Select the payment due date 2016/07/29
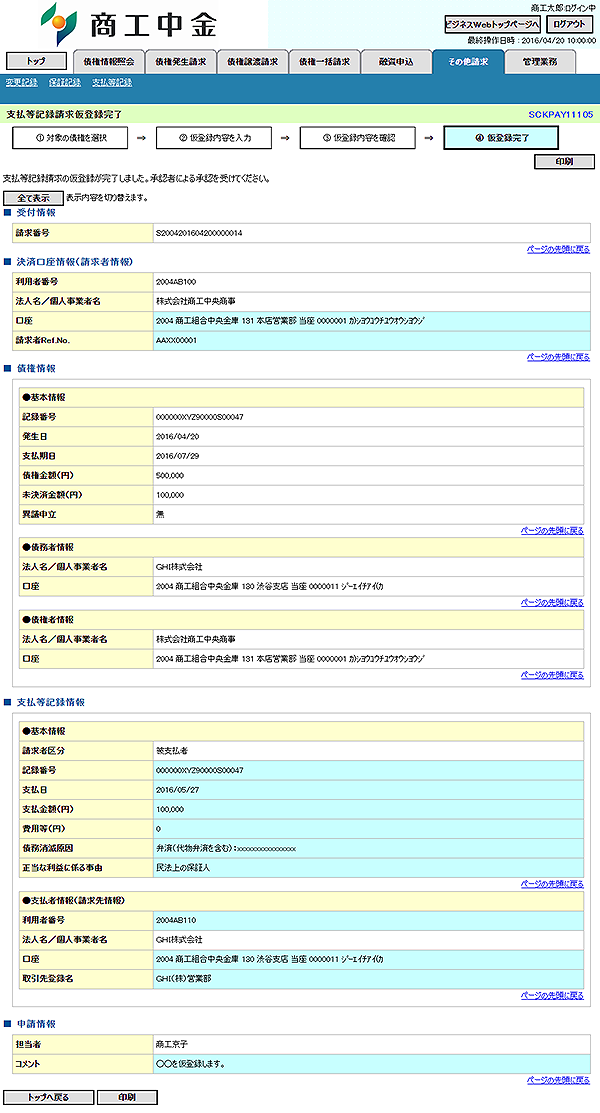Viewport: 600px width, 1113px height. point(178,456)
